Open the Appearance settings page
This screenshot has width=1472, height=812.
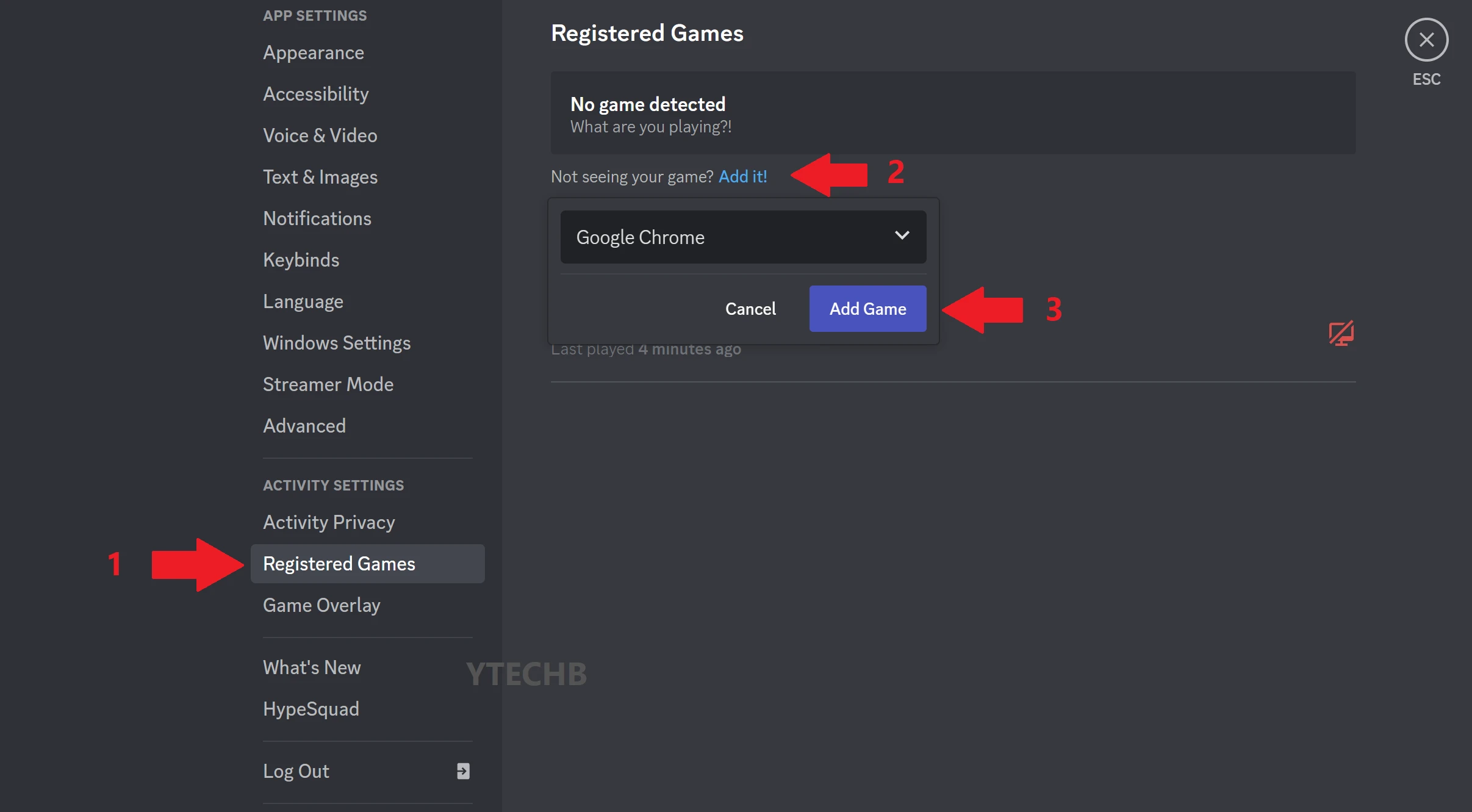(x=313, y=52)
